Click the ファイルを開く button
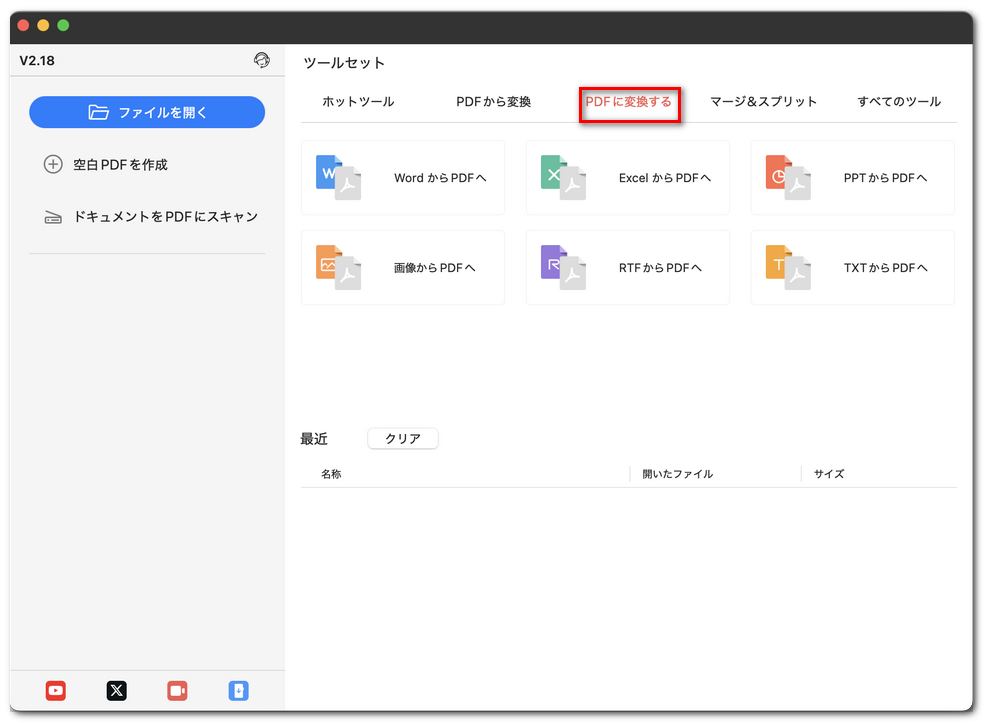The image size is (984, 723). coord(146,112)
